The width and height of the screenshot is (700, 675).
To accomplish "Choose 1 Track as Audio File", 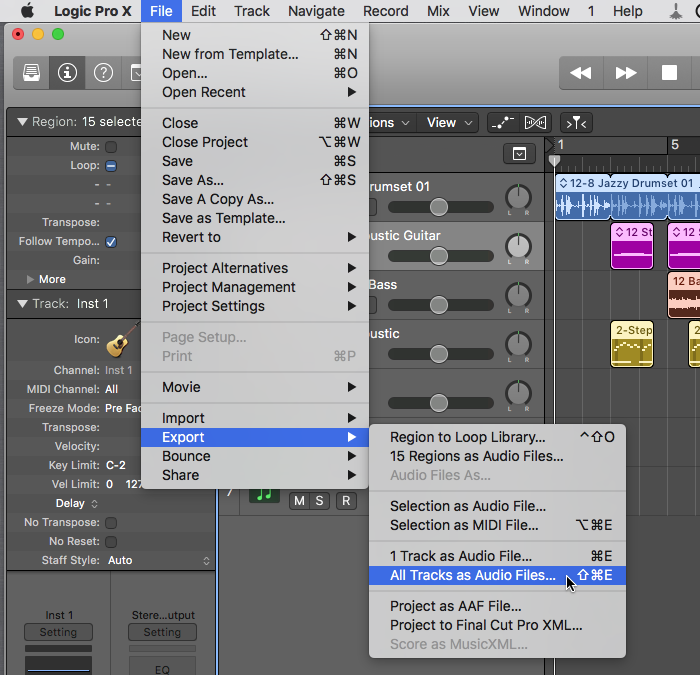I will click(497, 556).
